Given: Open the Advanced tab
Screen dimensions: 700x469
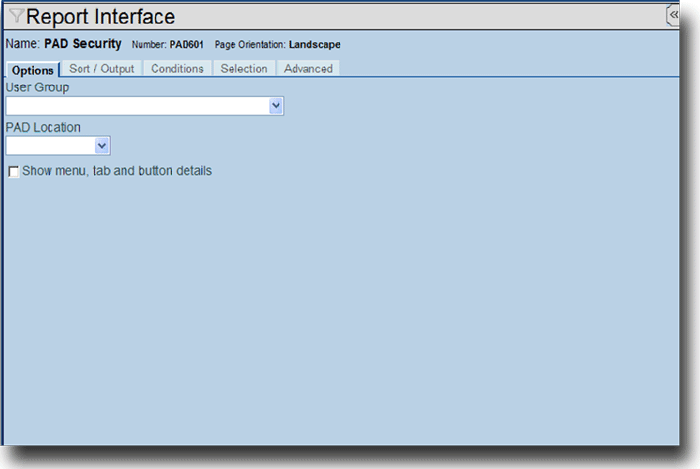Looking at the screenshot, I should tap(308, 69).
